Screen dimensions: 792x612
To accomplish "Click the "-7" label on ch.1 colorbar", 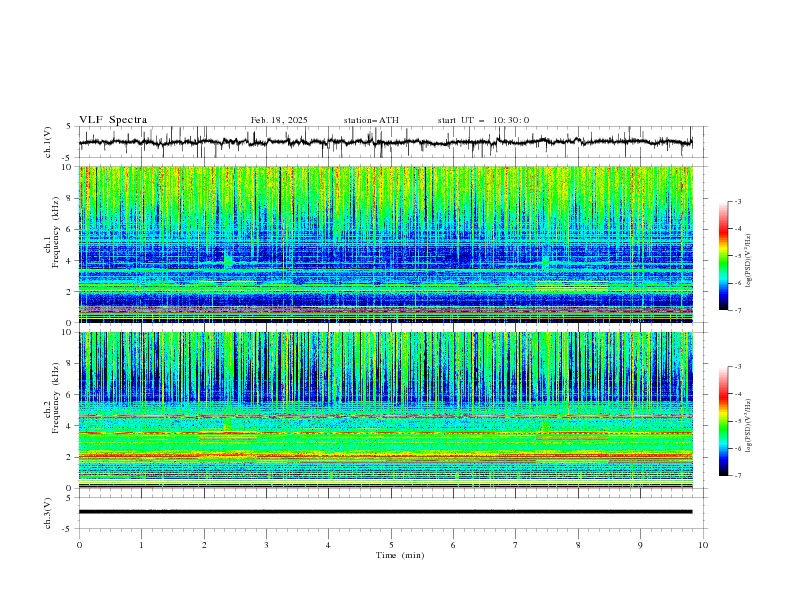I will click(x=738, y=310).
